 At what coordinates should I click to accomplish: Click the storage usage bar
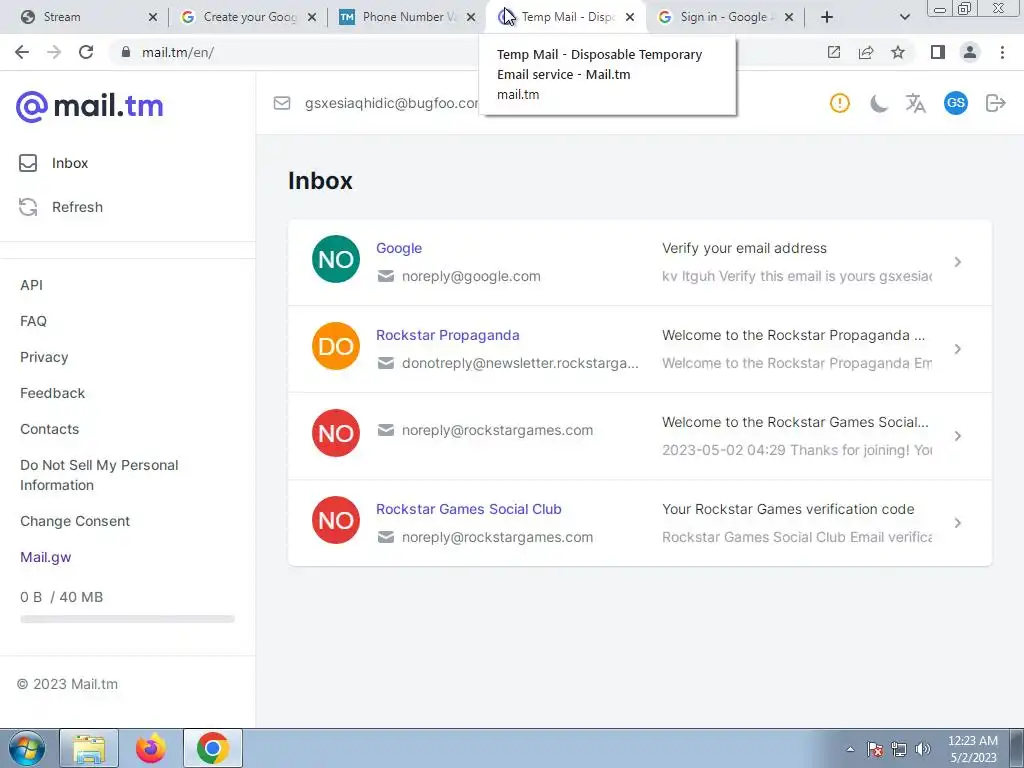tap(127, 618)
